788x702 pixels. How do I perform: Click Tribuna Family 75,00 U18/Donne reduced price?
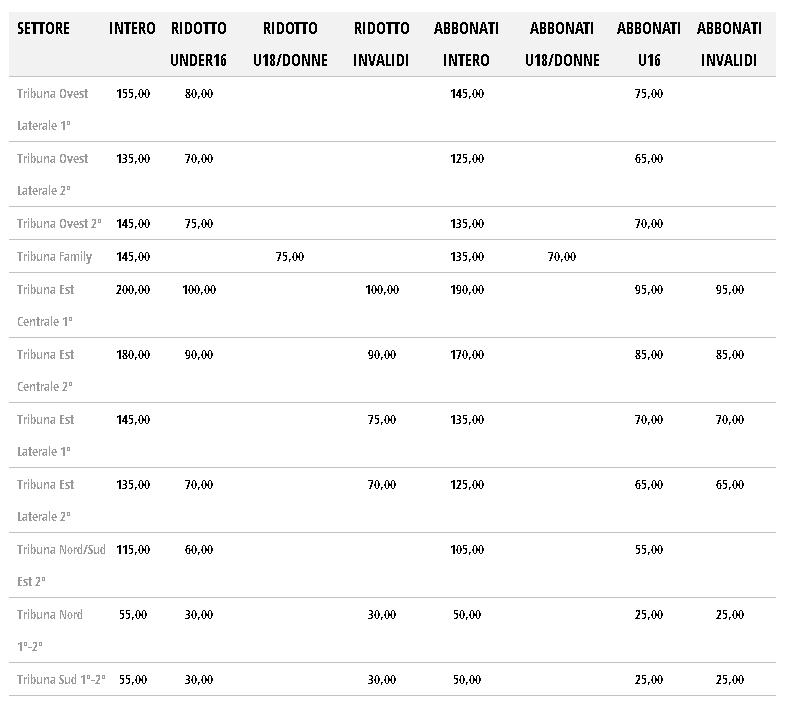289,257
